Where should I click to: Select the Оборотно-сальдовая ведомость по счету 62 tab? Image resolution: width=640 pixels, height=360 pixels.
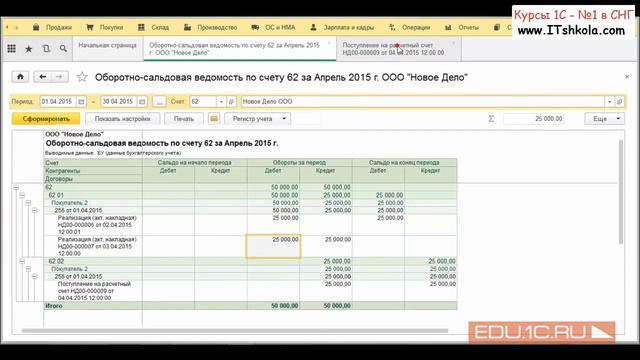point(239,49)
